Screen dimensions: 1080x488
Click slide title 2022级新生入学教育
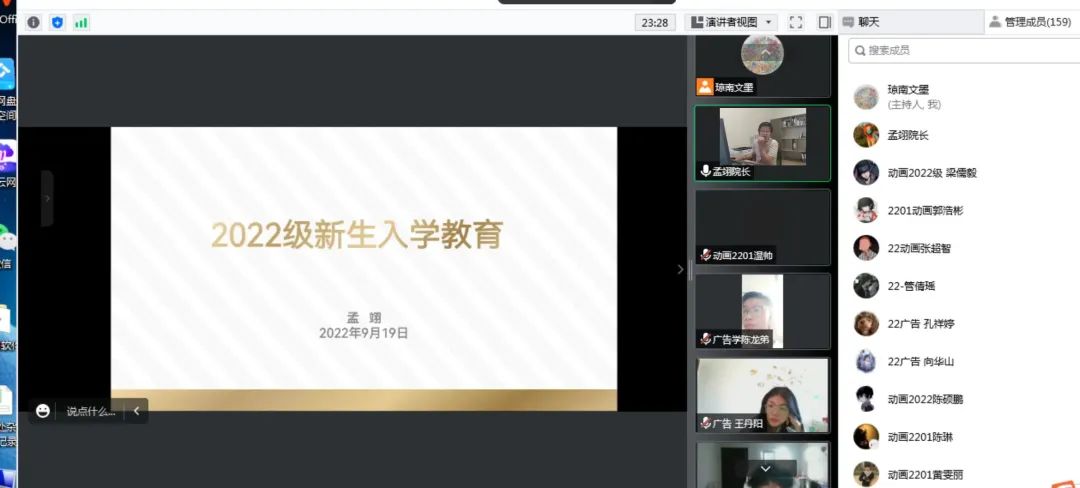[357, 235]
